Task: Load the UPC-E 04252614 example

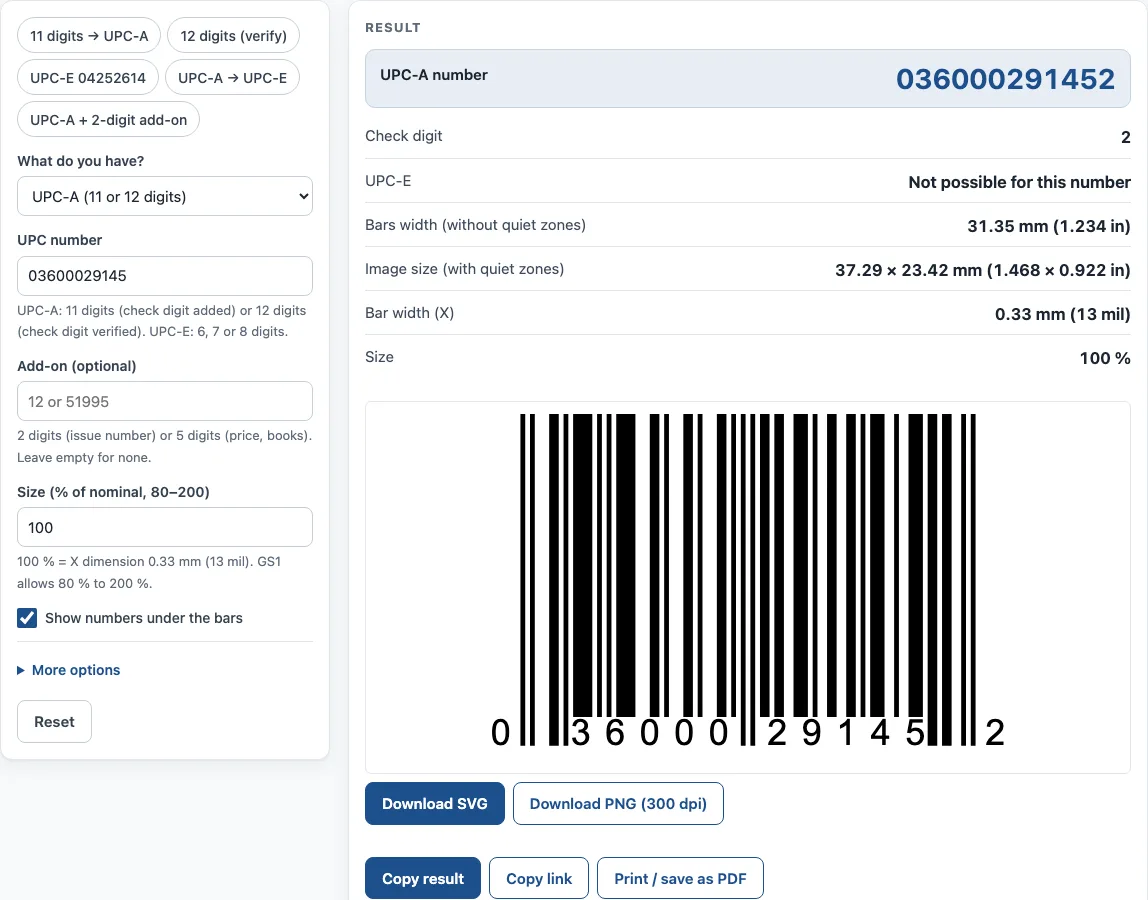Action: coord(88,78)
